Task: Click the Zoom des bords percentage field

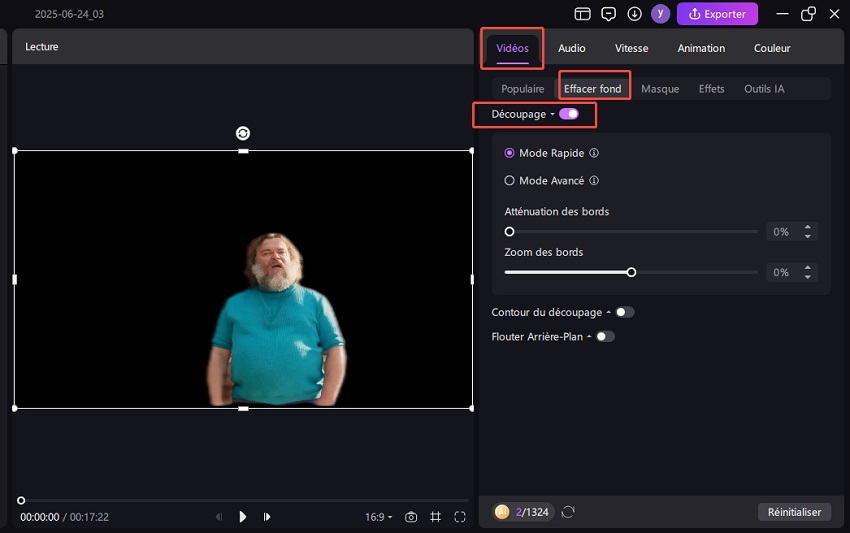Action: [x=781, y=273]
